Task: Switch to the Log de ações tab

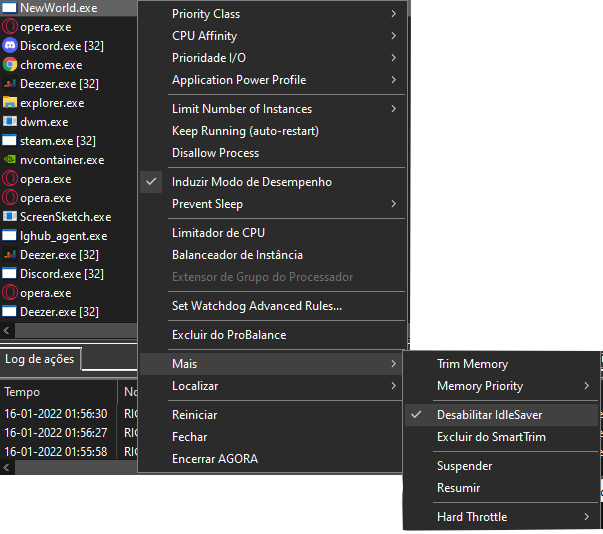Action: click(x=40, y=359)
